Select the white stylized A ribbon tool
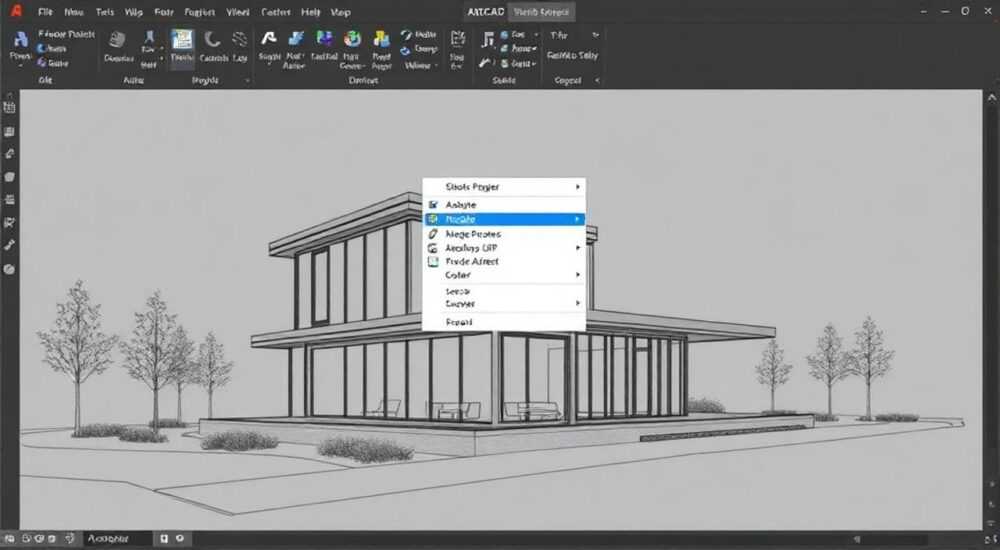1000x550 pixels. [269, 39]
